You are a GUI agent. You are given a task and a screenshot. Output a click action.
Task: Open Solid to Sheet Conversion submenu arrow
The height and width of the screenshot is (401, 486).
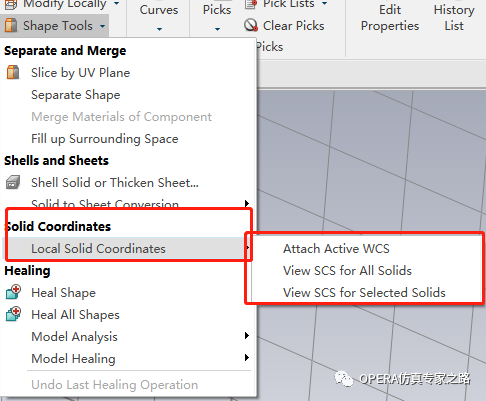(247, 203)
